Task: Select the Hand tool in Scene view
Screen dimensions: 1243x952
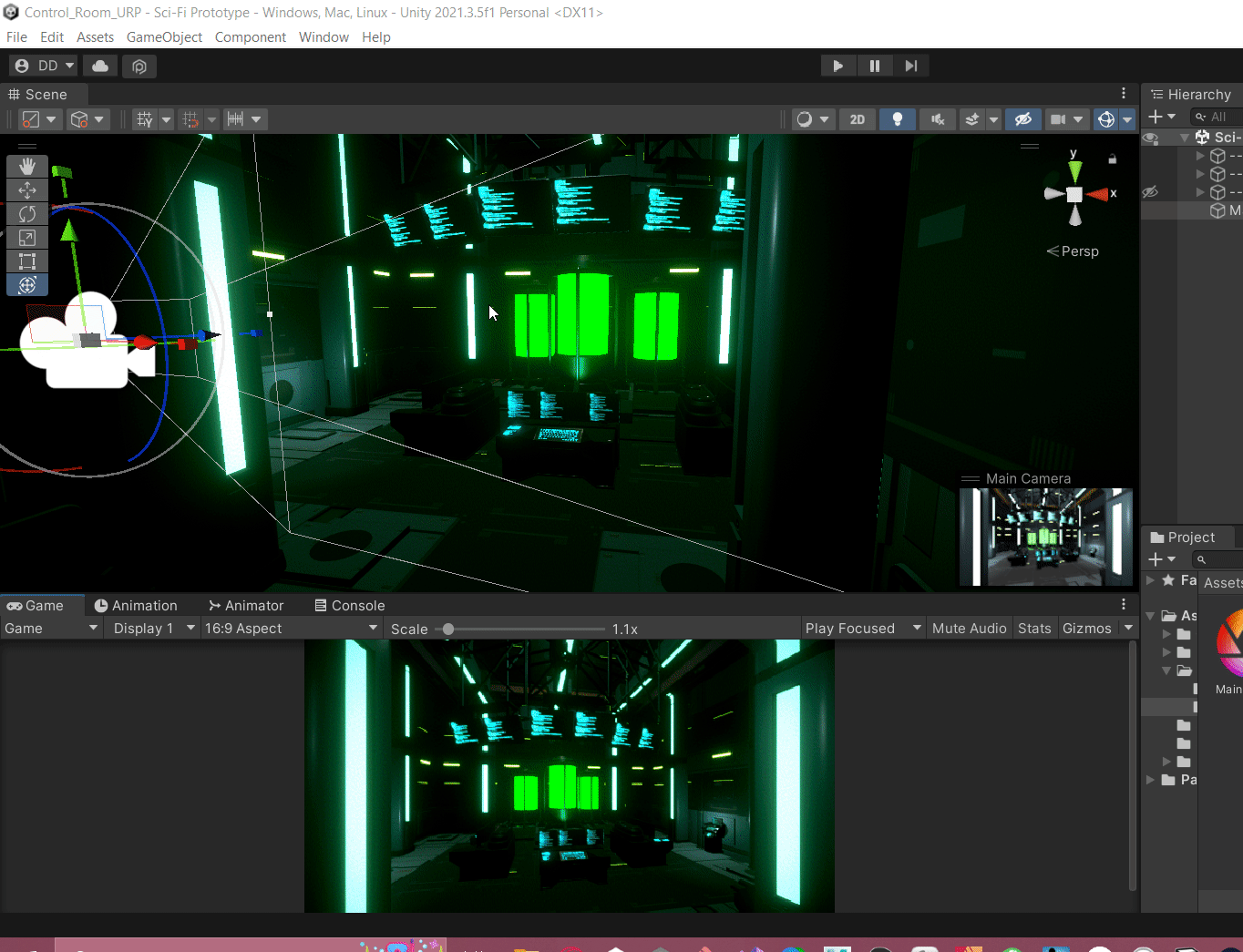Action: [x=27, y=166]
